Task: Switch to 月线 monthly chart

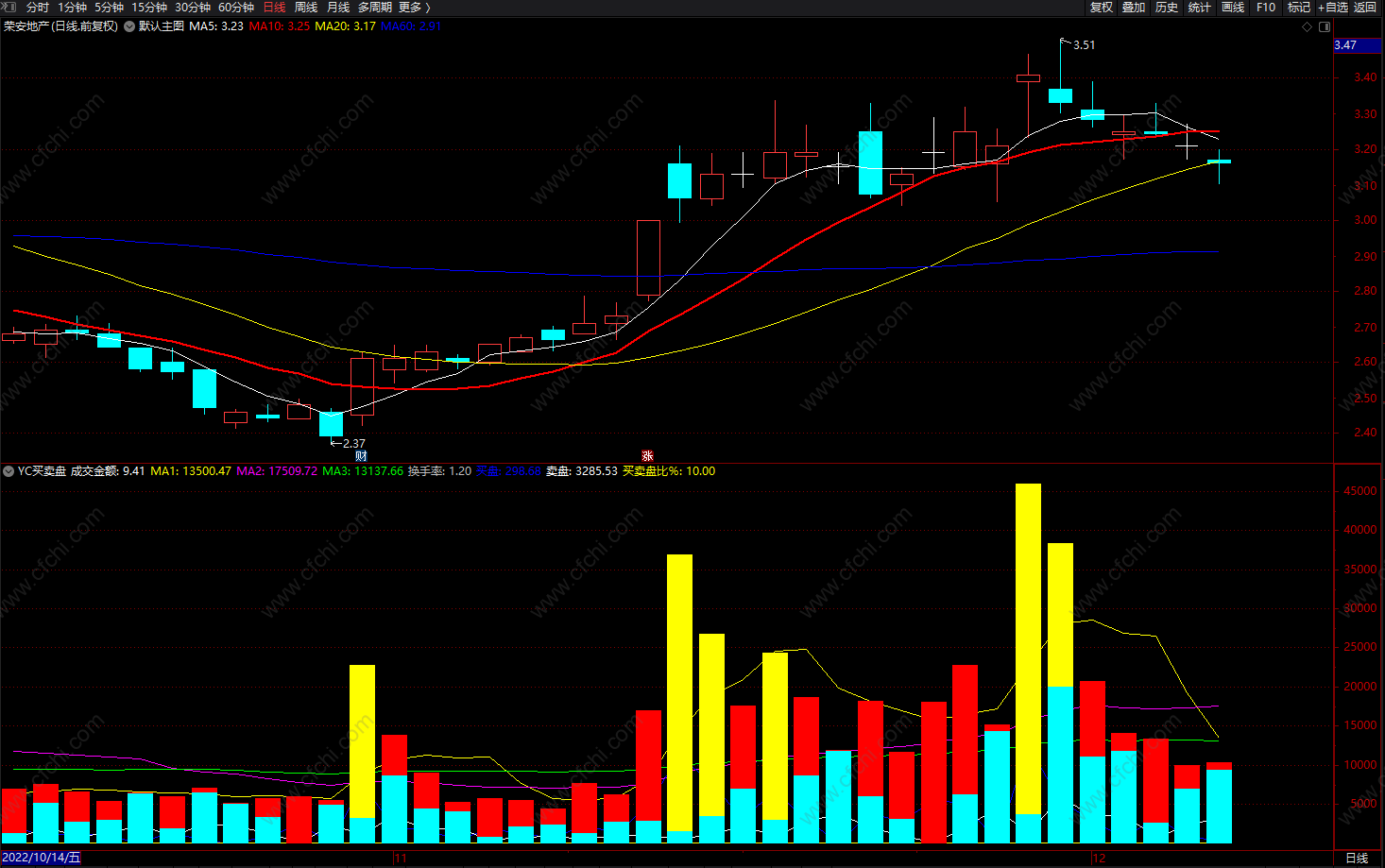Action: 338,8
